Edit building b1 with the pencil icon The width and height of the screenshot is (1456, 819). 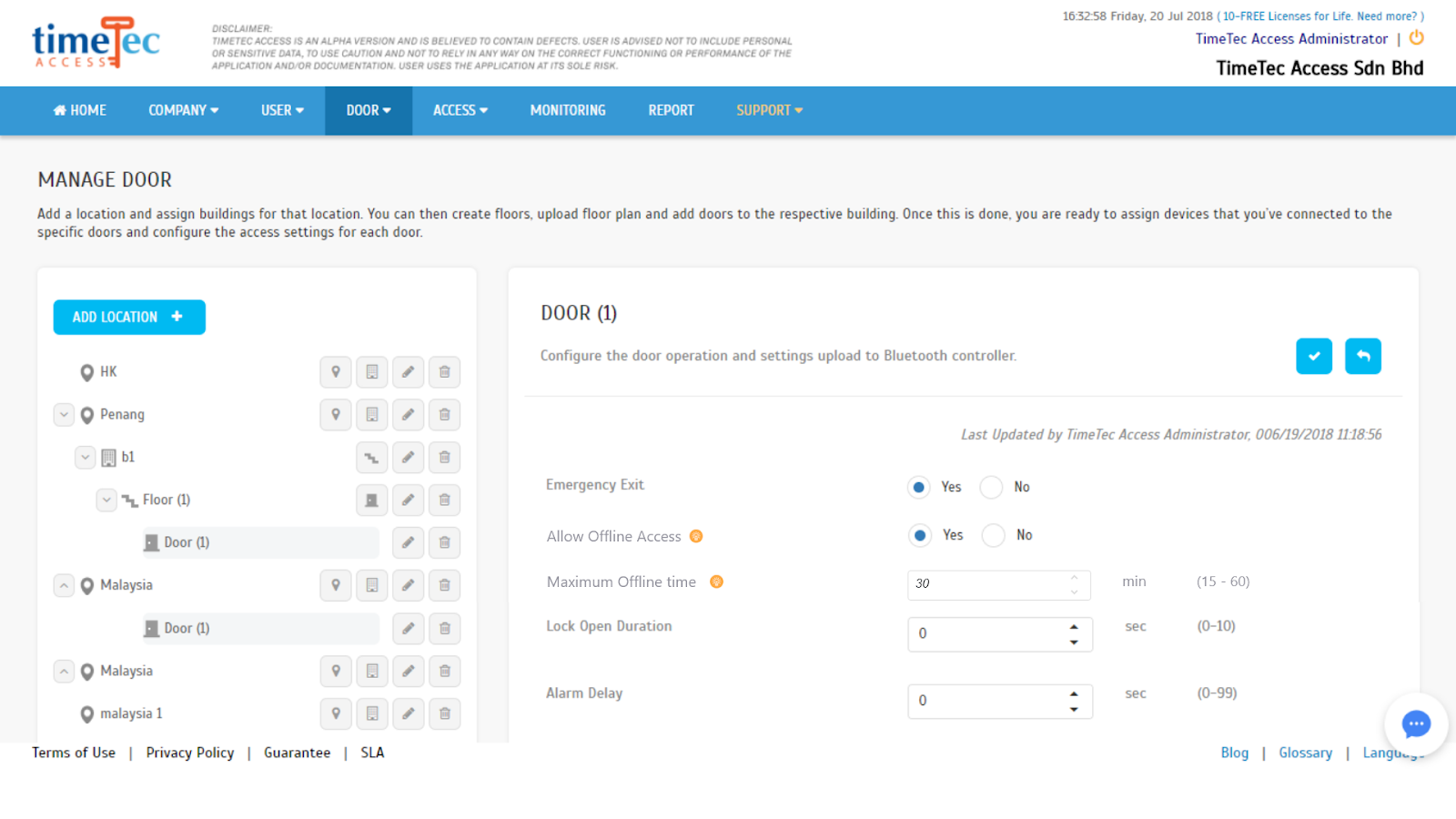[x=409, y=457]
